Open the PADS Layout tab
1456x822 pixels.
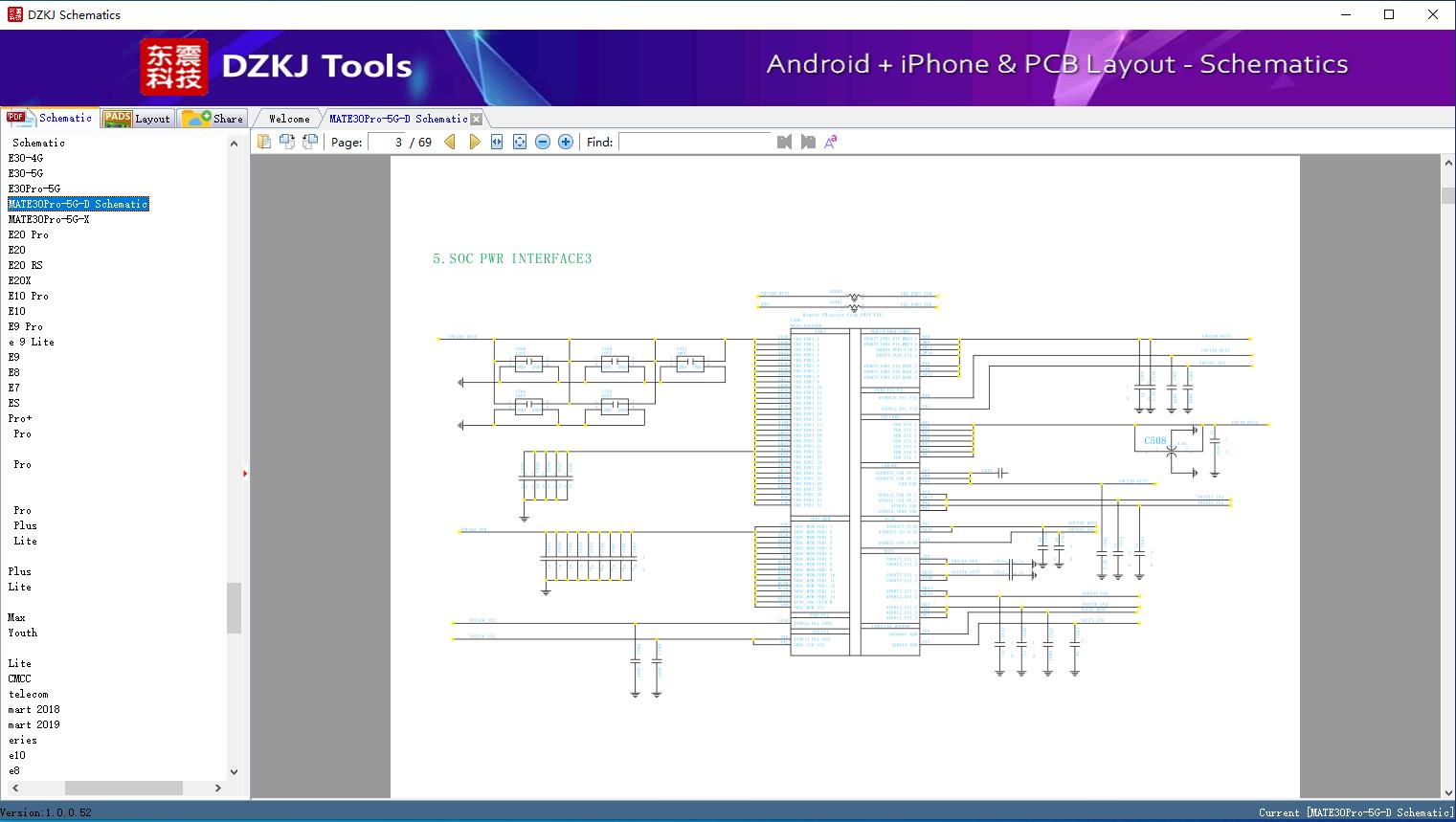tap(137, 119)
